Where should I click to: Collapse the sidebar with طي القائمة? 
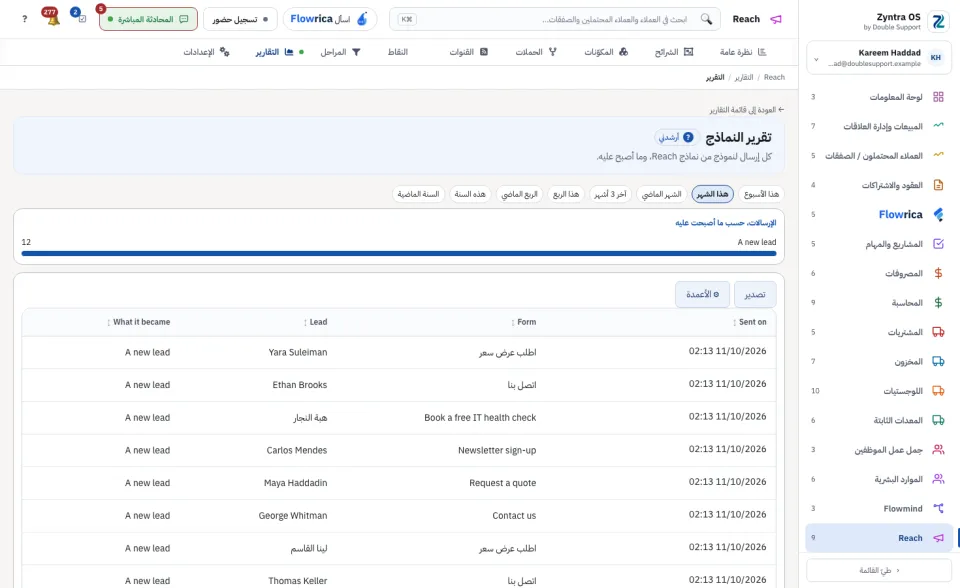point(879,570)
